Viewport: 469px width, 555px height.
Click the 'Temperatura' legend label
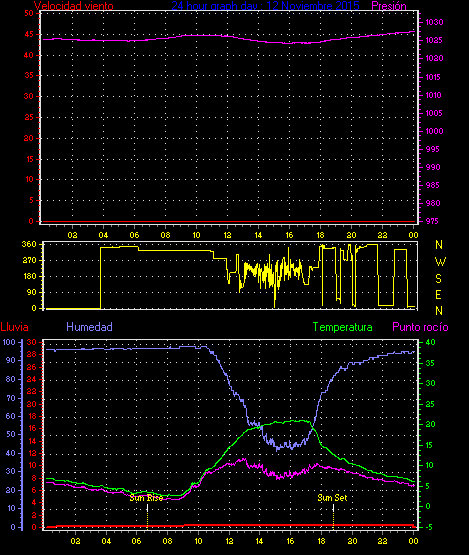342,327
